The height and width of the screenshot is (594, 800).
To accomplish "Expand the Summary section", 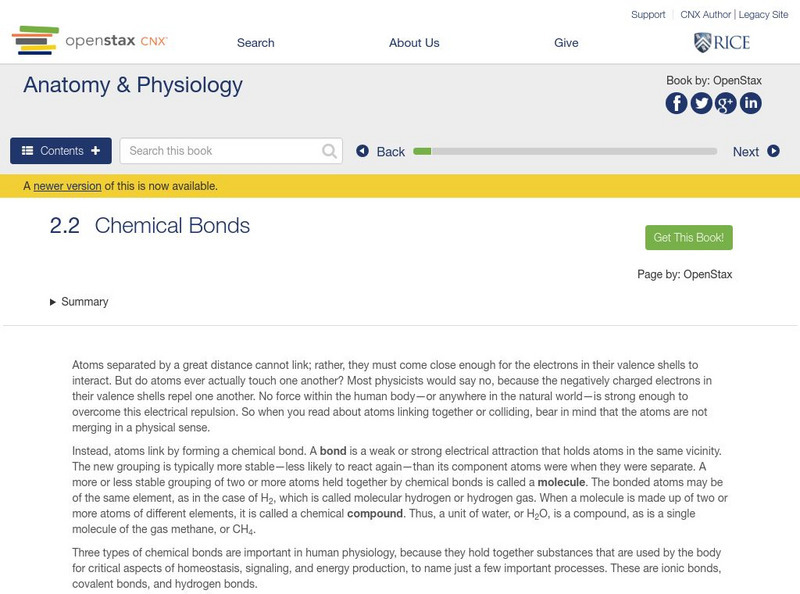I will [x=79, y=302].
